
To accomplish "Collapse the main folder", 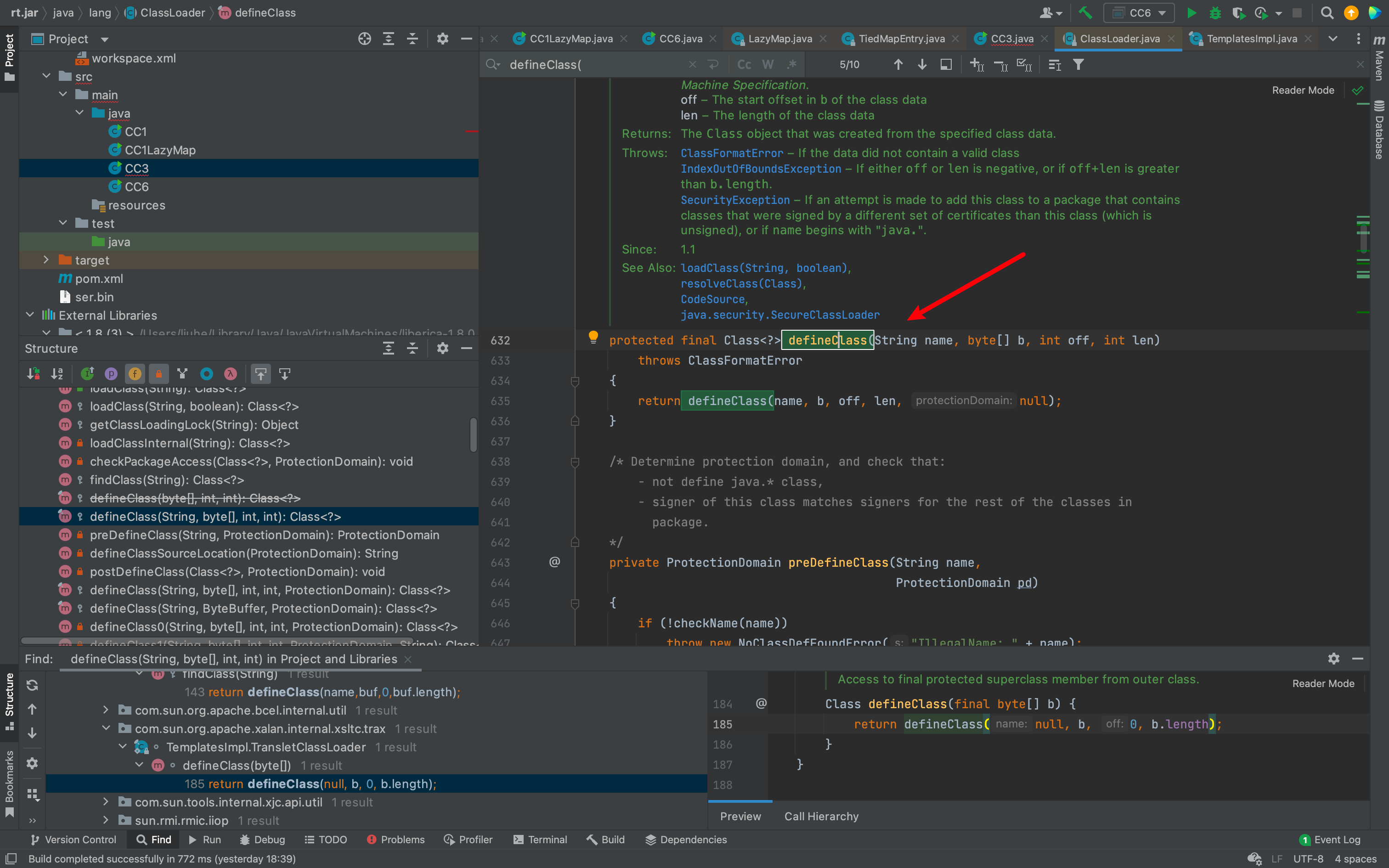I will point(63,95).
